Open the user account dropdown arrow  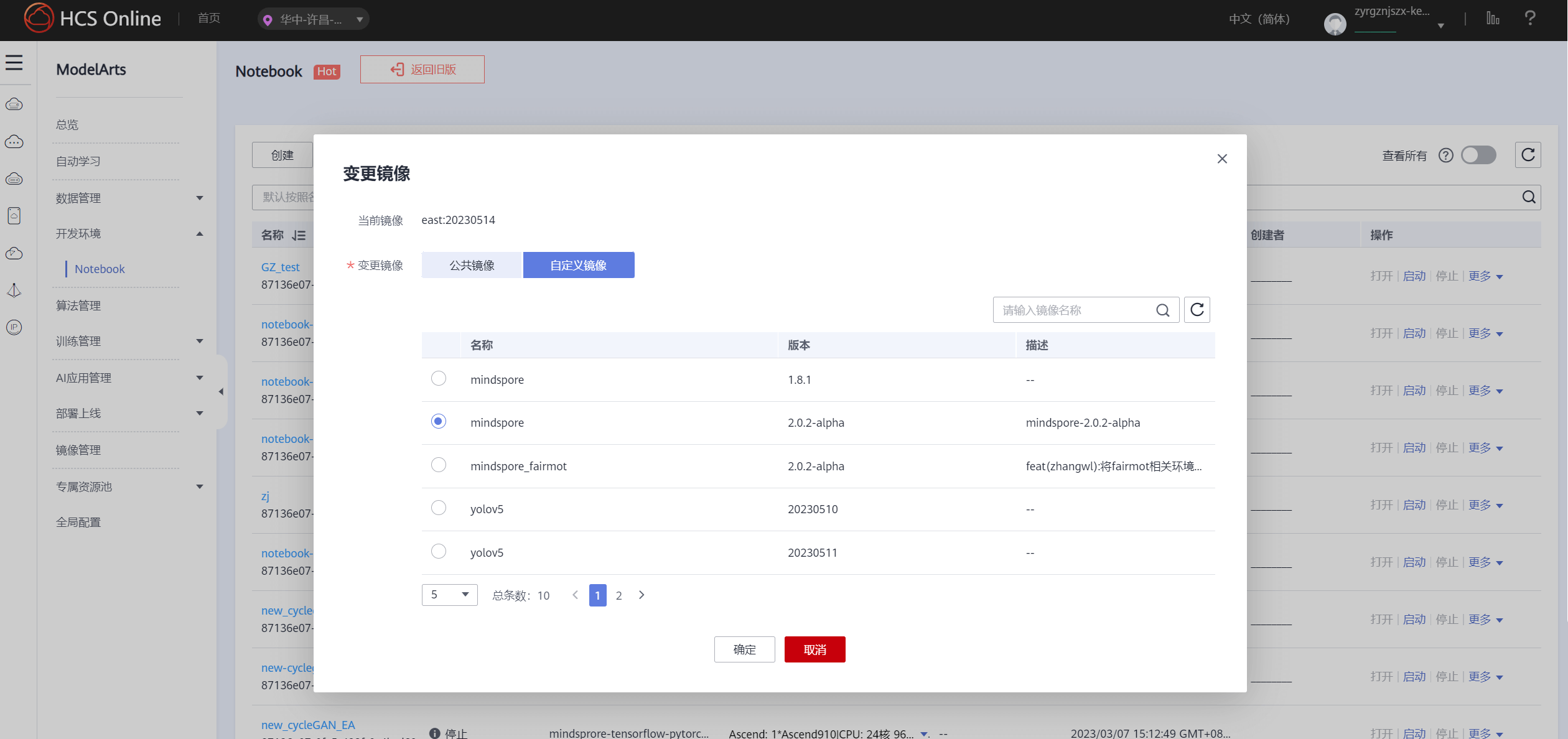click(x=1441, y=26)
